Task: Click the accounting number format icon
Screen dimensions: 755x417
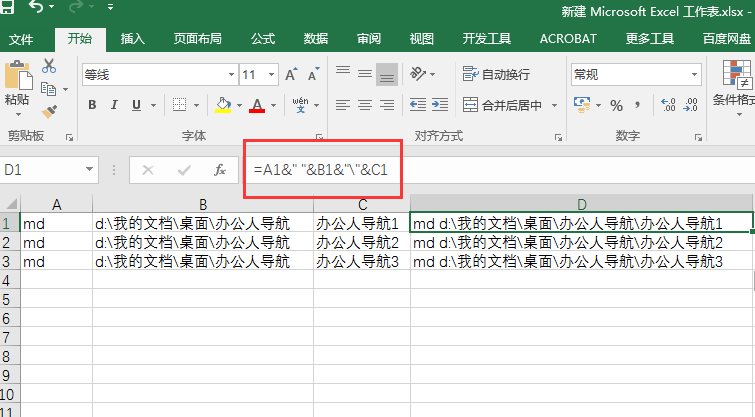Action: [x=582, y=105]
